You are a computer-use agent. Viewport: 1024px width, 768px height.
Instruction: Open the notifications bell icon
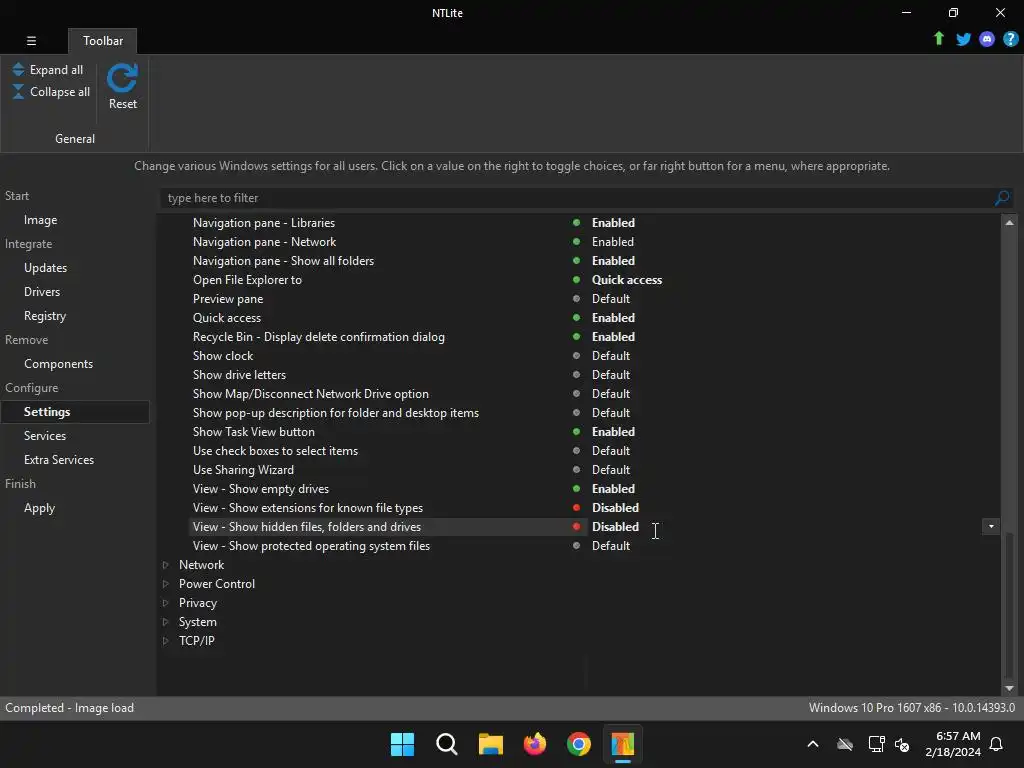(996, 744)
